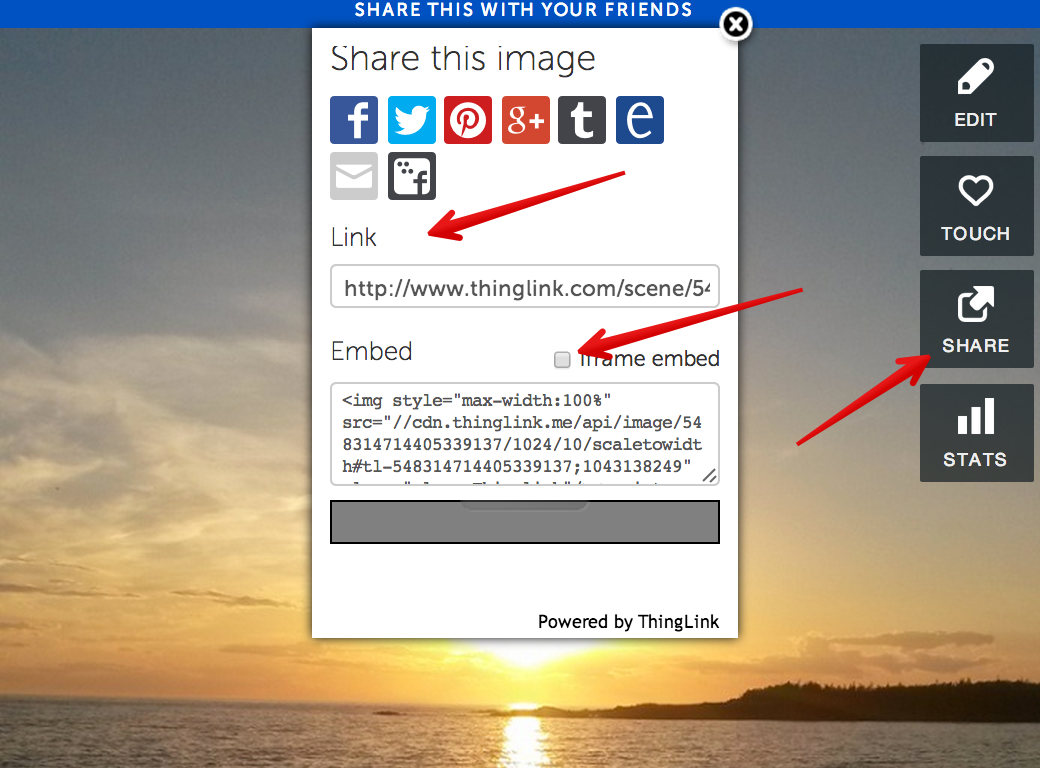This screenshot has width=1040, height=768.
Task: Grab the embed textarea resize handle
Action: (x=709, y=476)
